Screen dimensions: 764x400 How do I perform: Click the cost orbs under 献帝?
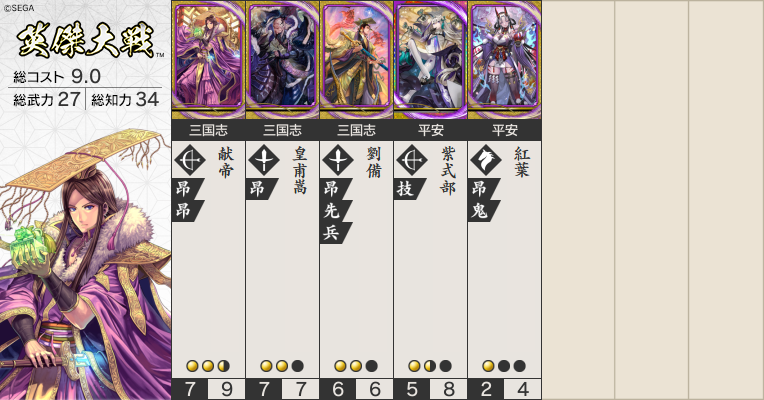coord(208,366)
